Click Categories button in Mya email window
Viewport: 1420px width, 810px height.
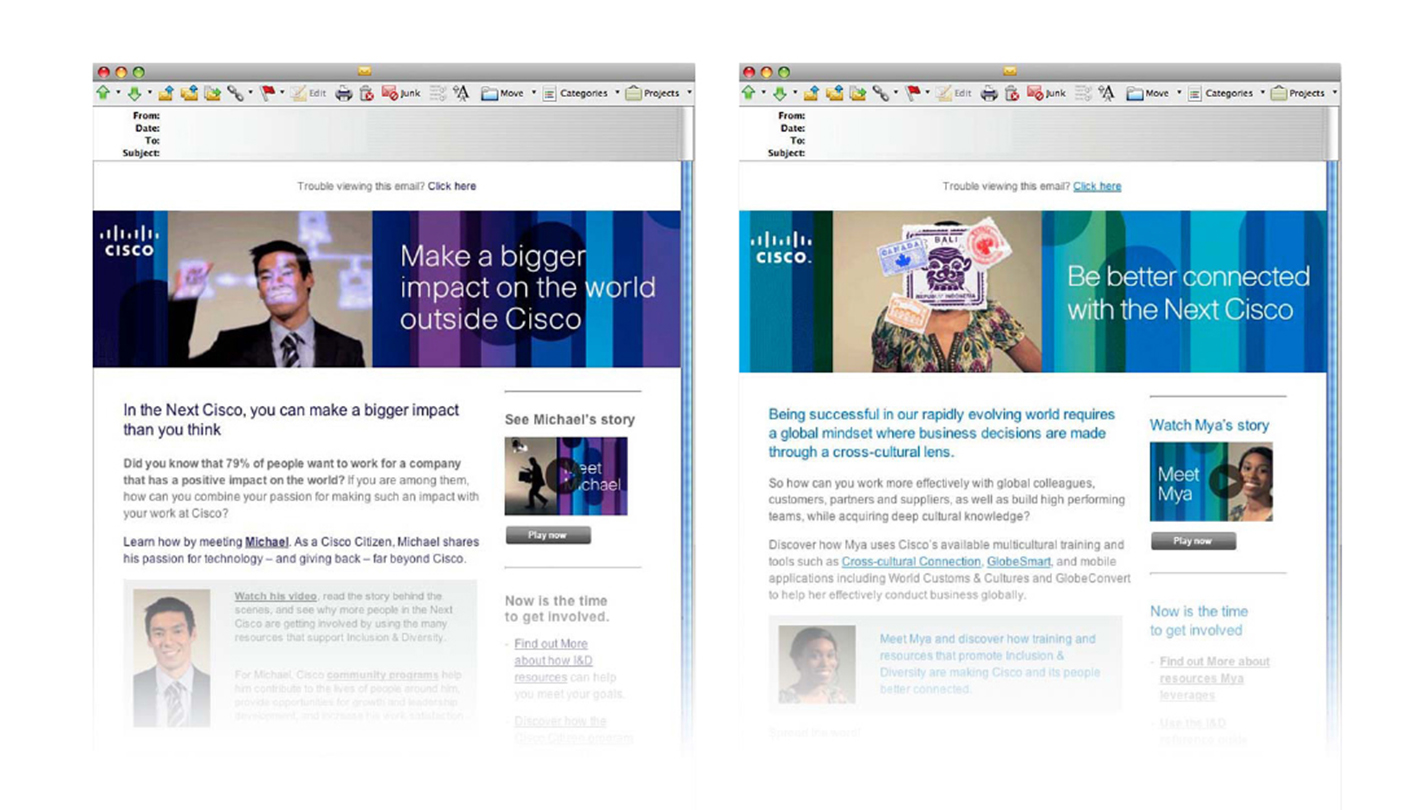pos(1221,93)
